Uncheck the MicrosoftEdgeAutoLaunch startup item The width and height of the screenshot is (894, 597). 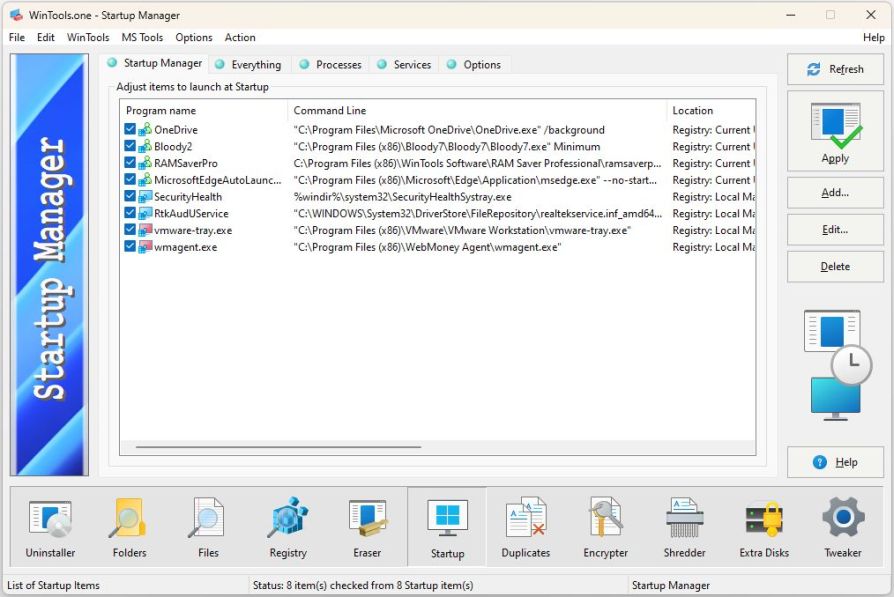tap(130, 180)
